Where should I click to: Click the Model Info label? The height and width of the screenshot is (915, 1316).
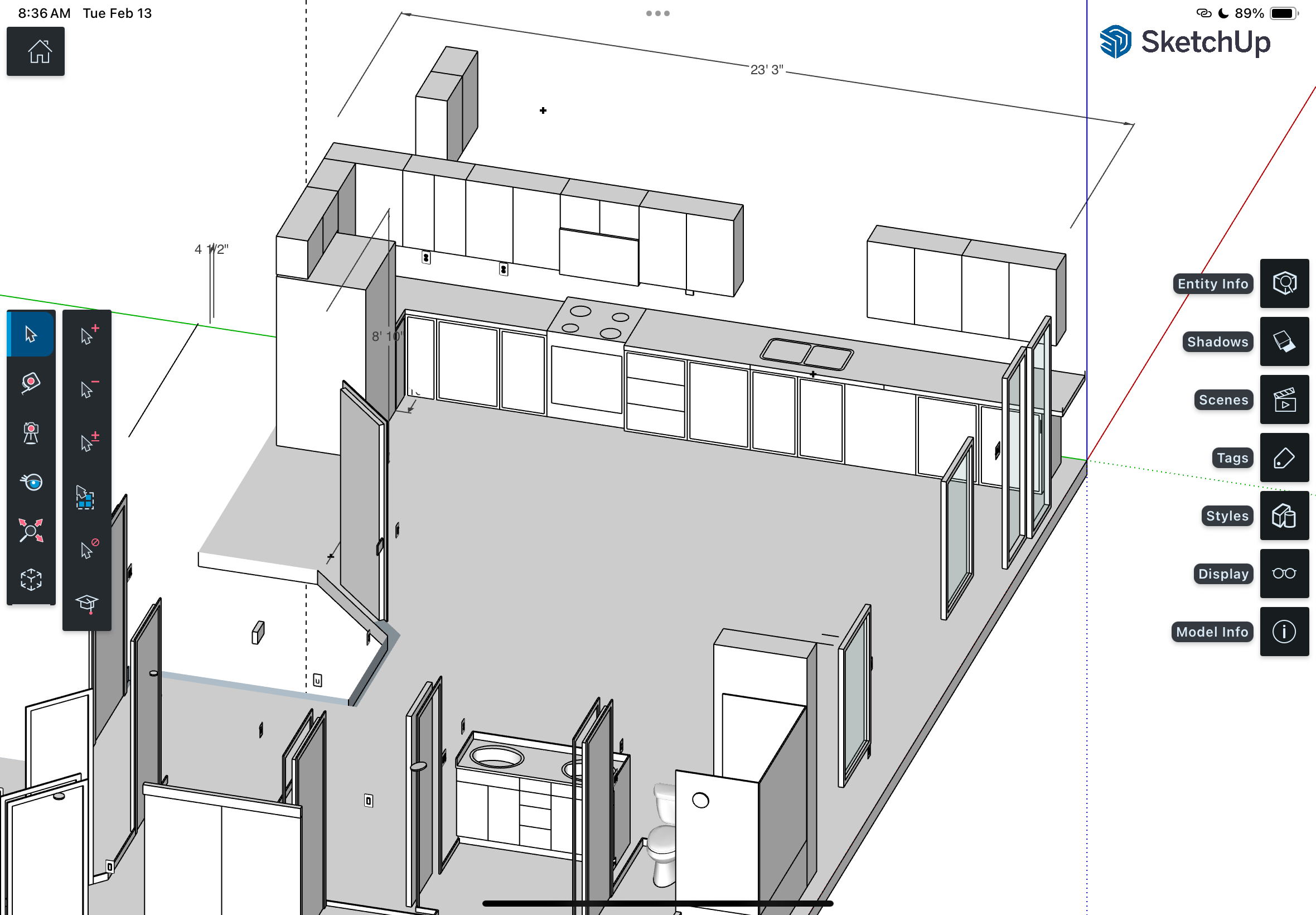[x=1212, y=632]
